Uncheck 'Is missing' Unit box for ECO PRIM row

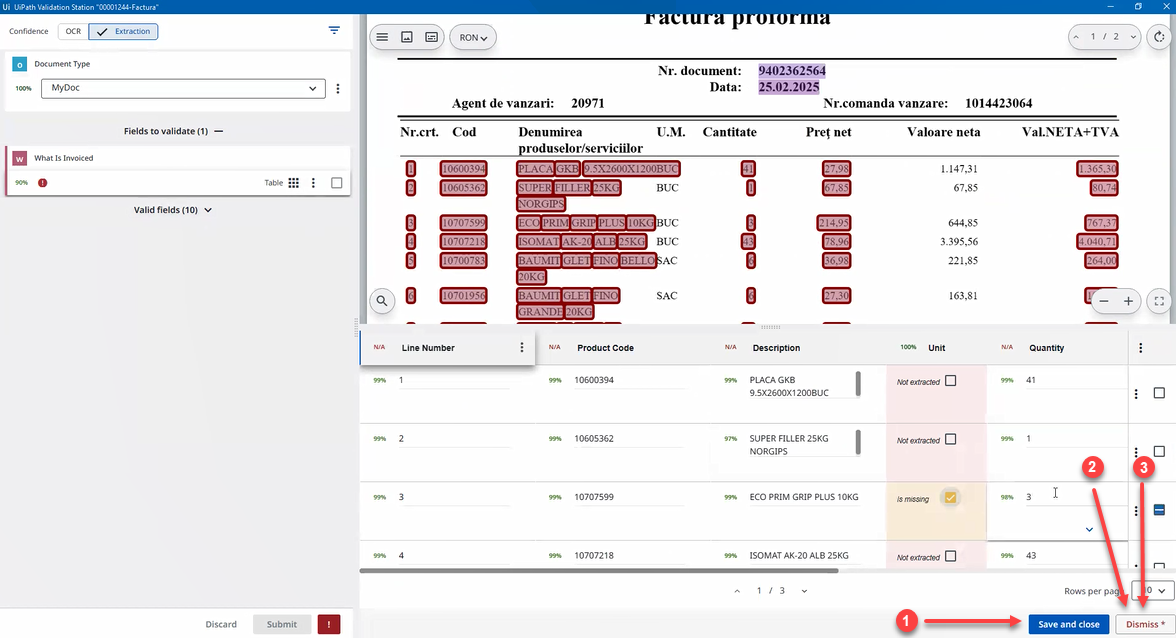(950, 498)
